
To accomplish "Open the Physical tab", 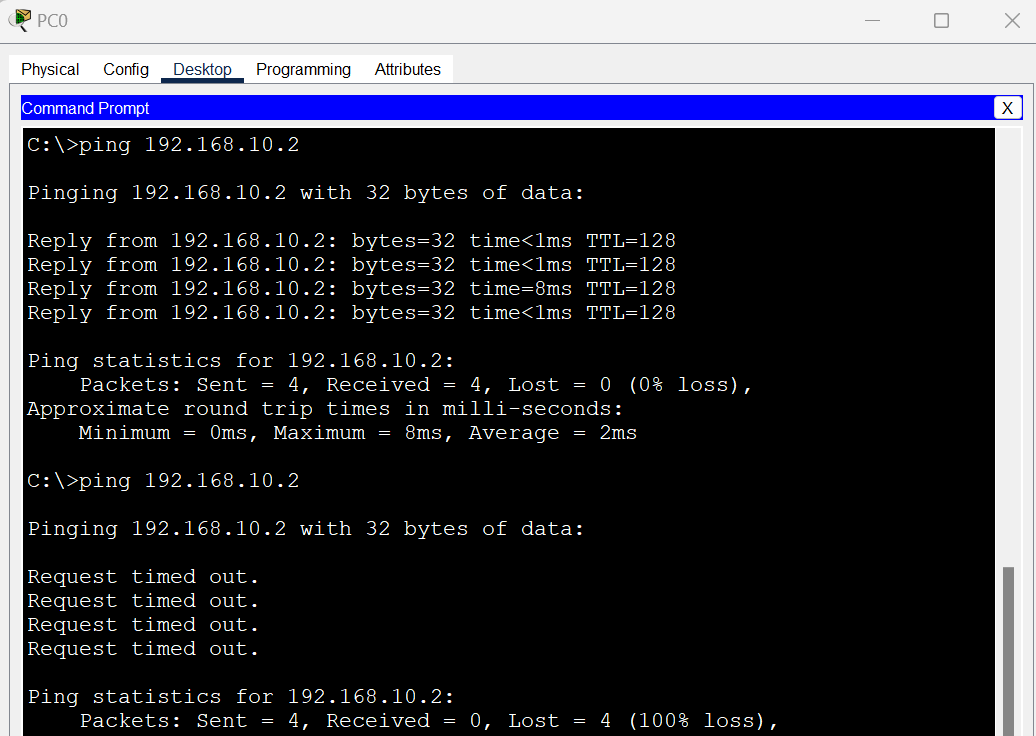I will 50,69.
